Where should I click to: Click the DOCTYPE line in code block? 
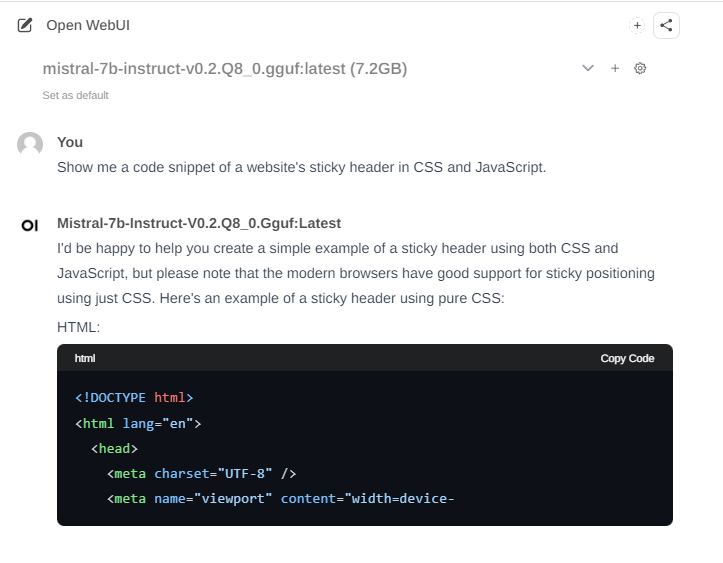[x=134, y=397]
